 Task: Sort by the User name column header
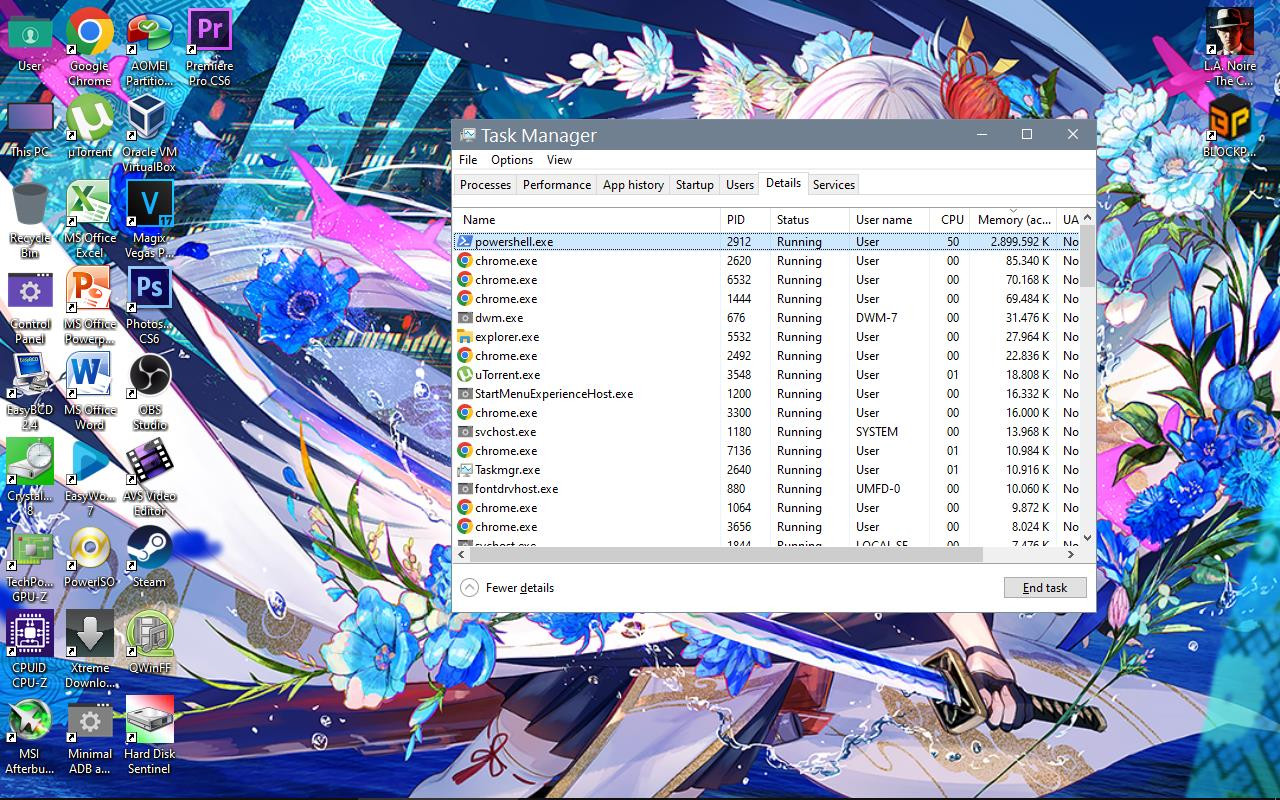point(889,220)
